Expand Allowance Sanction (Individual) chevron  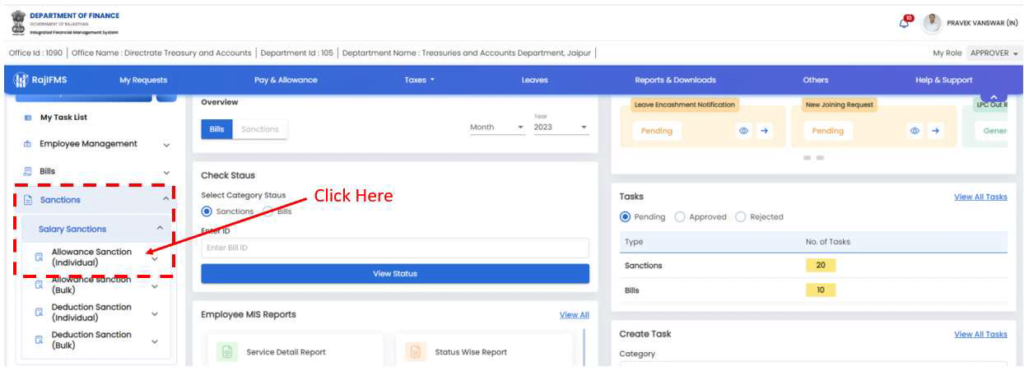[x=155, y=258]
